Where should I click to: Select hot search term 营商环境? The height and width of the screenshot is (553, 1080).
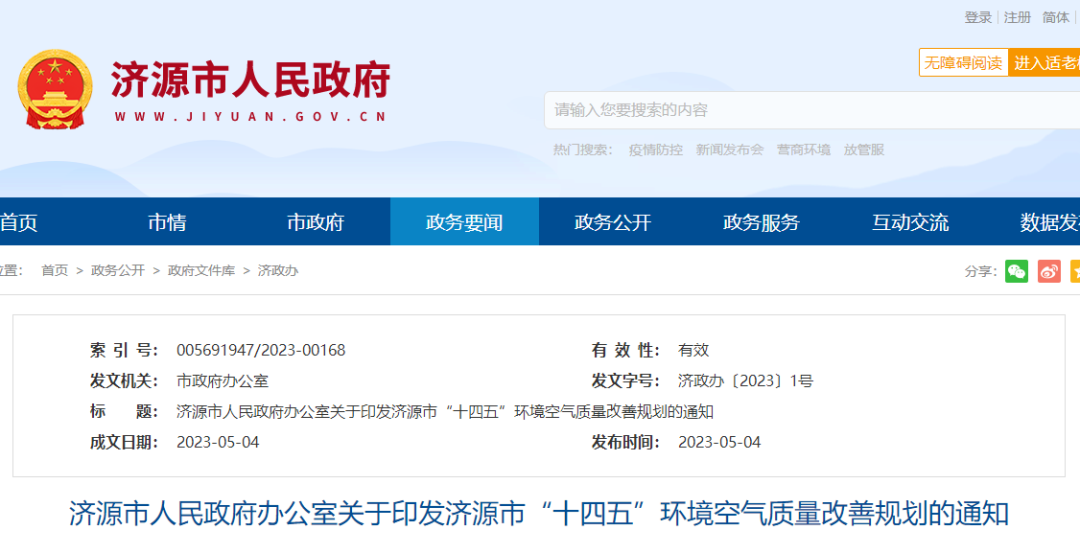click(803, 150)
